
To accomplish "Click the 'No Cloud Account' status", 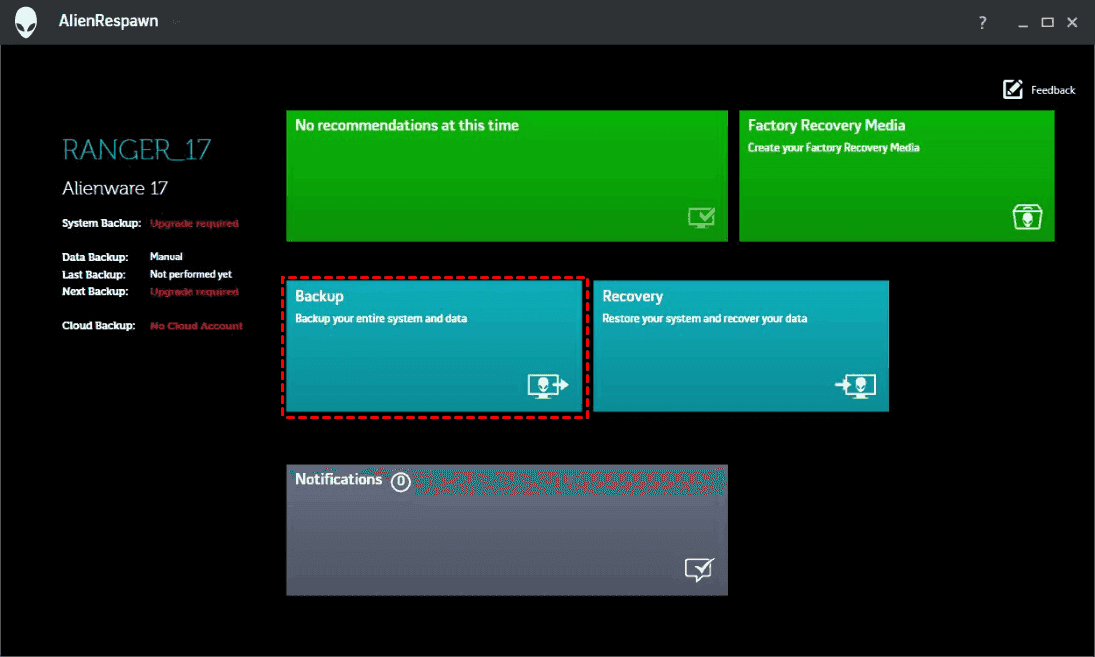I will [x=196, y=326].
